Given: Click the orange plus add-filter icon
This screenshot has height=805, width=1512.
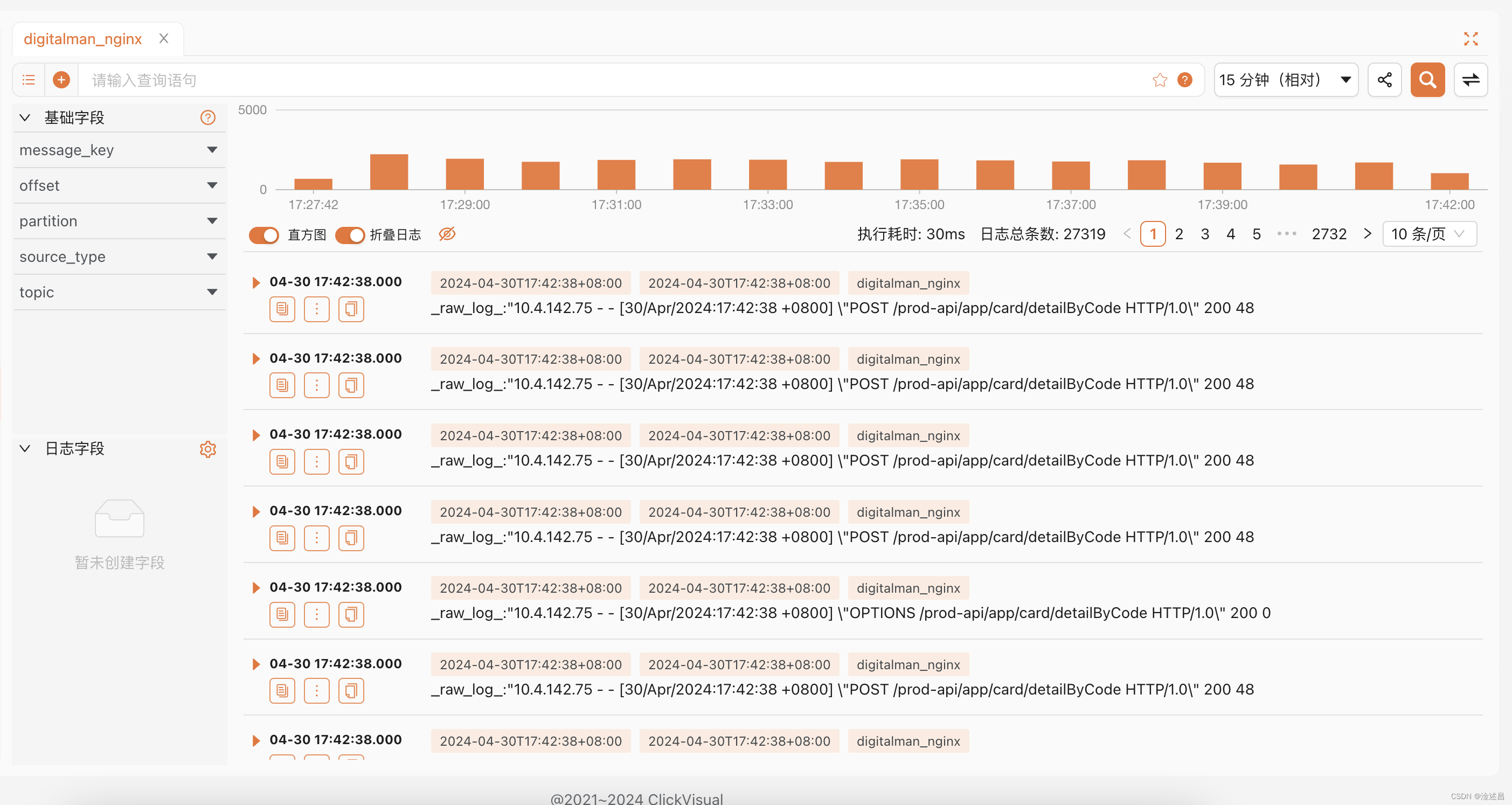Looking at the screenshot, I should click(61, 80).
